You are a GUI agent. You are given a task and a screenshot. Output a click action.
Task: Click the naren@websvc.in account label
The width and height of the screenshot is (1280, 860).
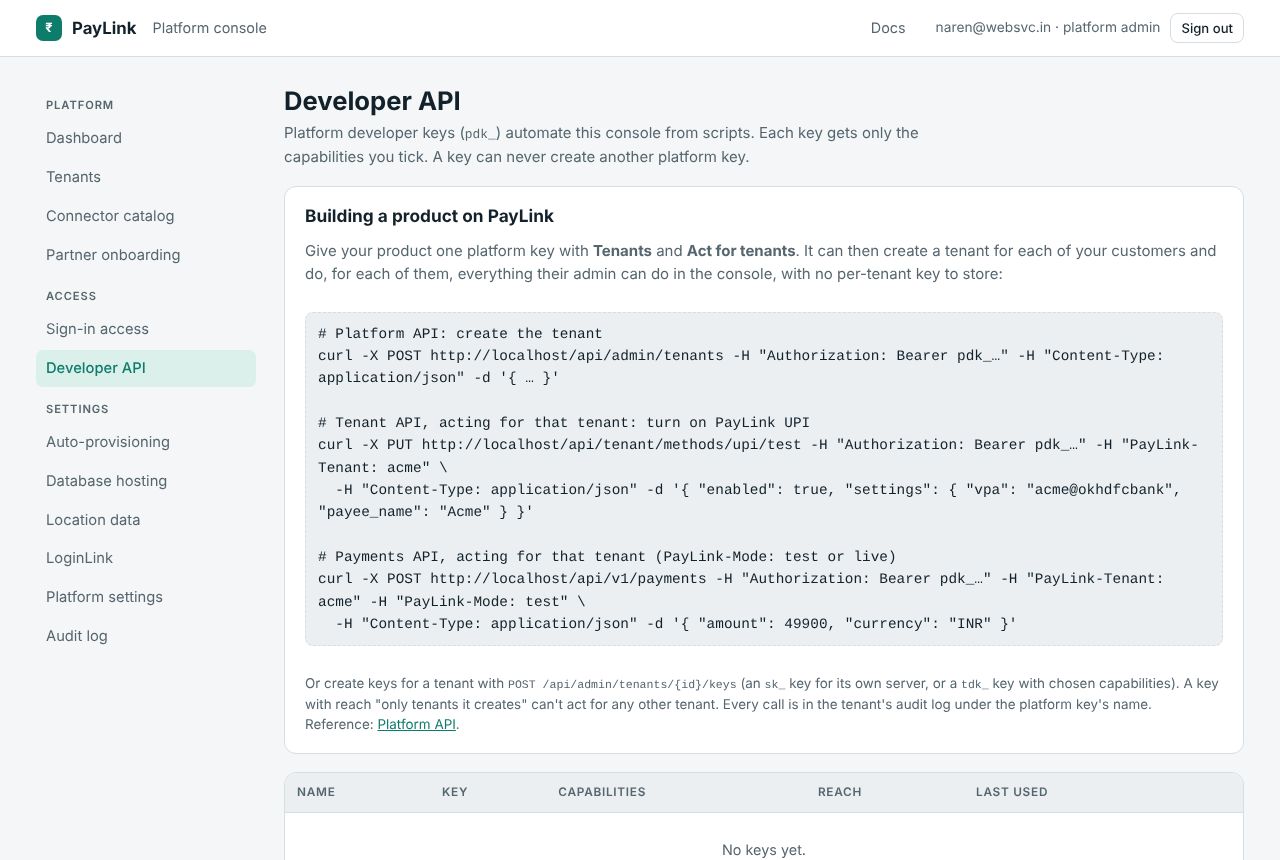pyautogui.click(x=1047, y=28)
